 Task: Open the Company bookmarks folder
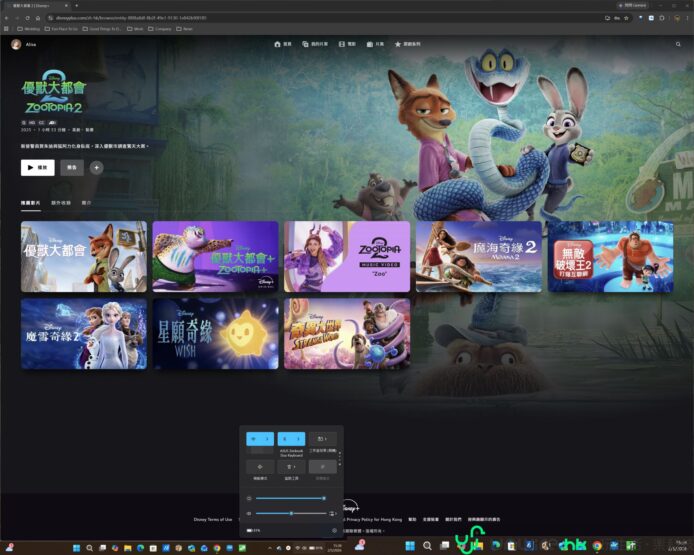click(160, 29)
